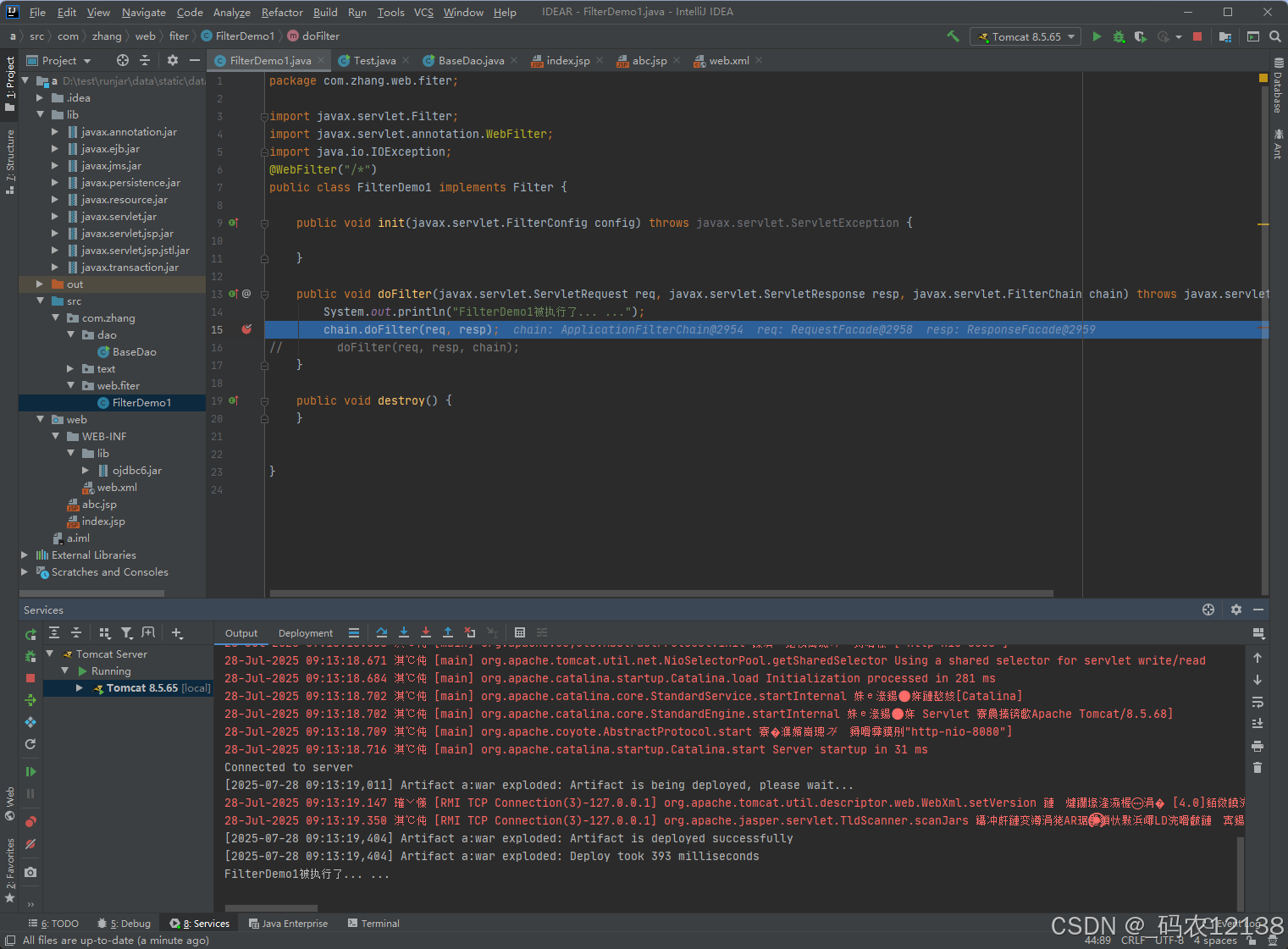Viewport: 1288px width, 949px height.
Task: Toggle the breakpoint on line 15
Action: click(x=246, y=329)
